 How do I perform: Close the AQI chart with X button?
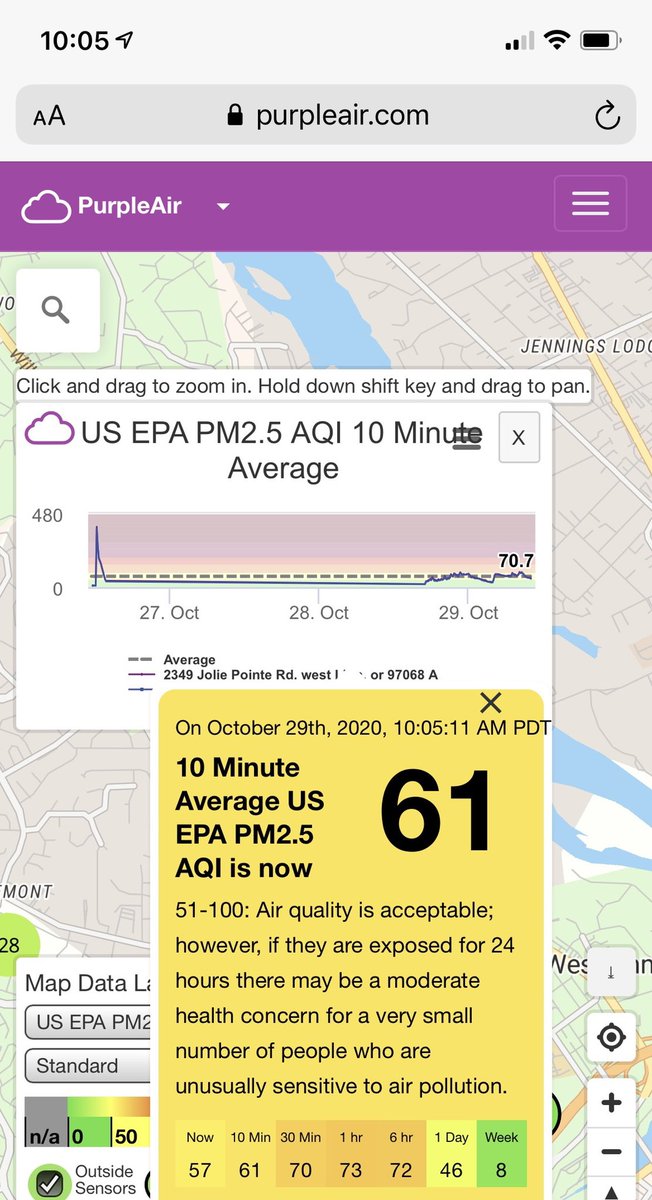[x=518, y=437]
